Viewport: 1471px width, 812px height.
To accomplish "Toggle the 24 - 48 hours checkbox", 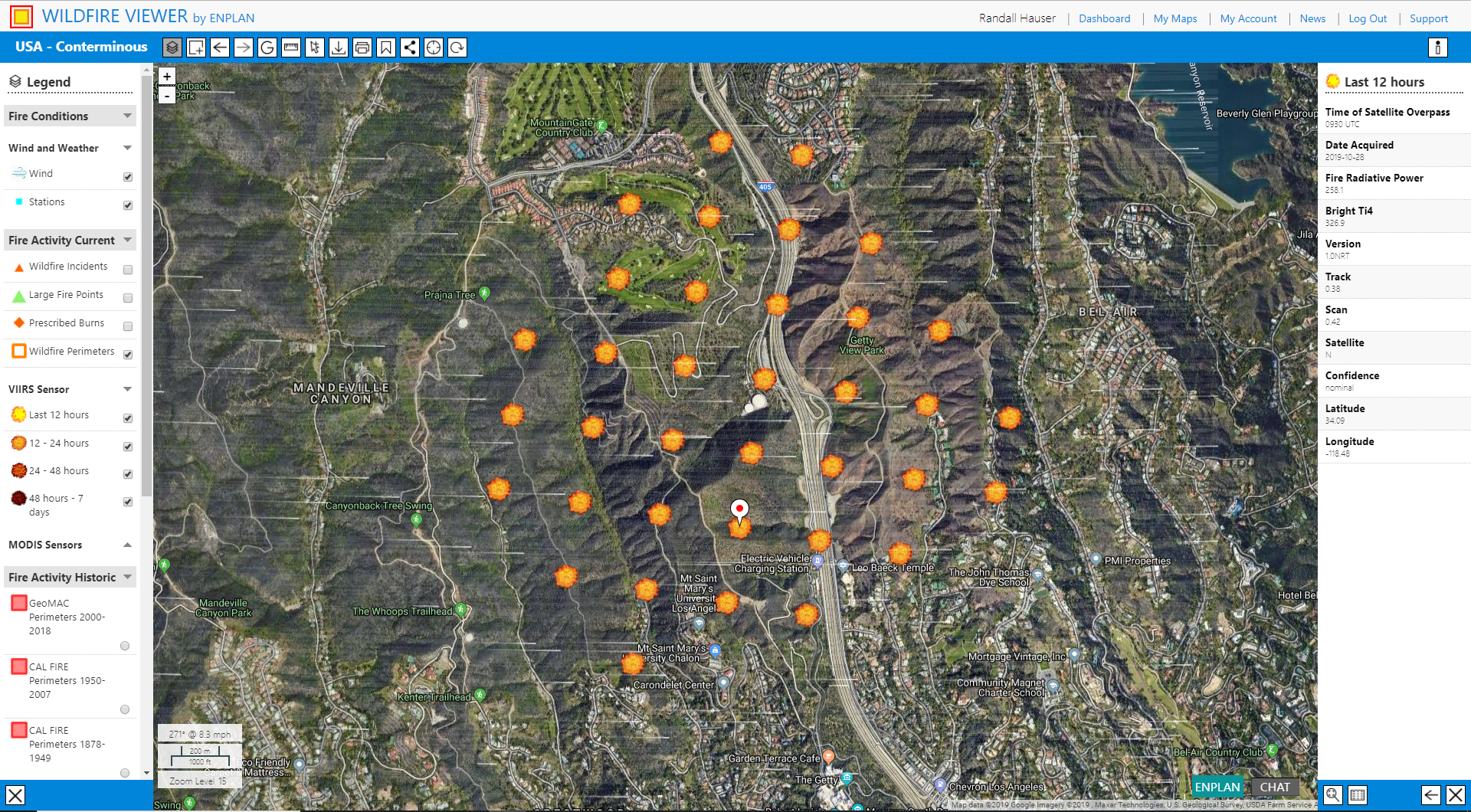I will [x=128, y=474].
